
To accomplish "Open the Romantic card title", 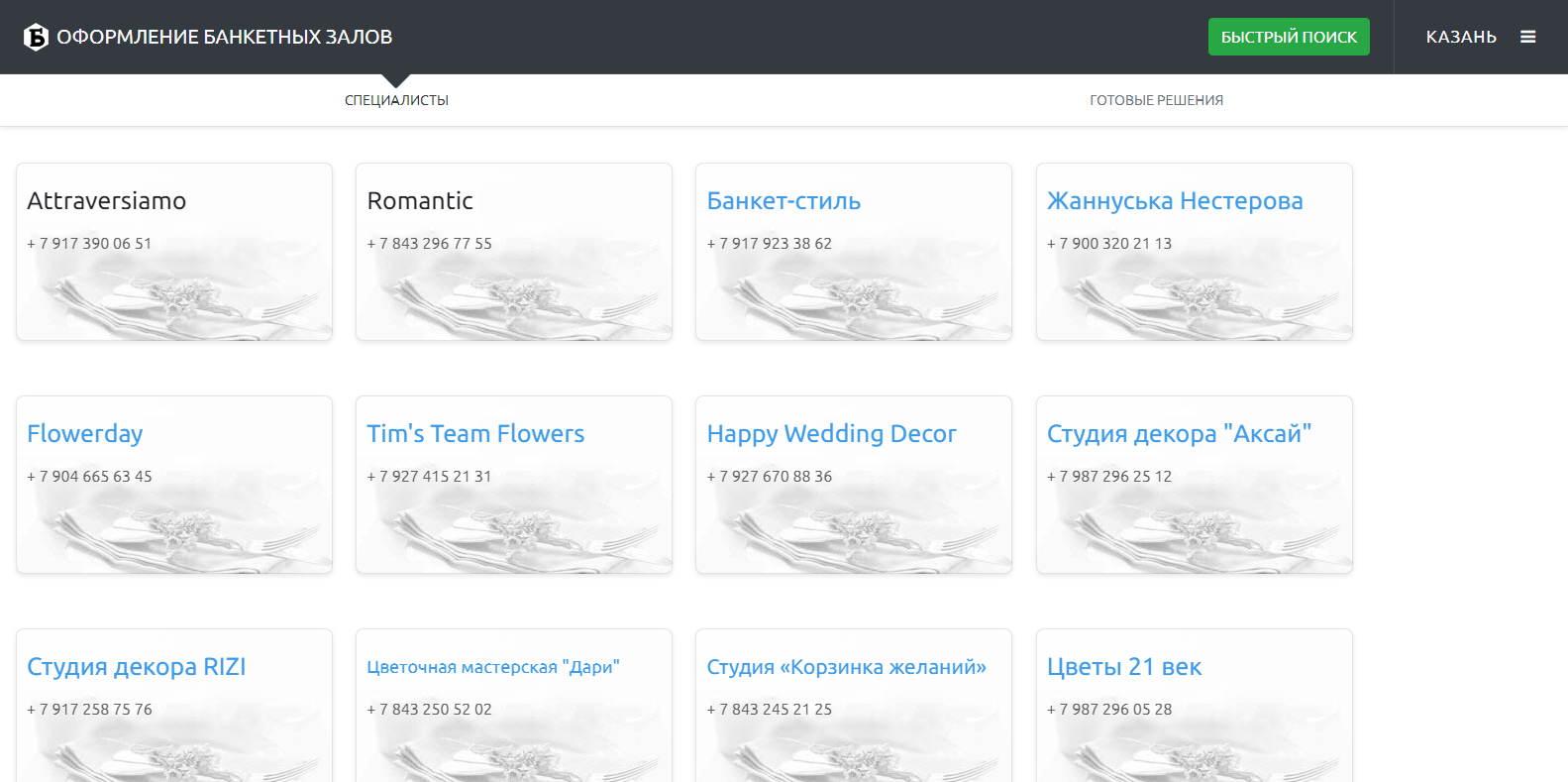I will click(x=420, y=201).
